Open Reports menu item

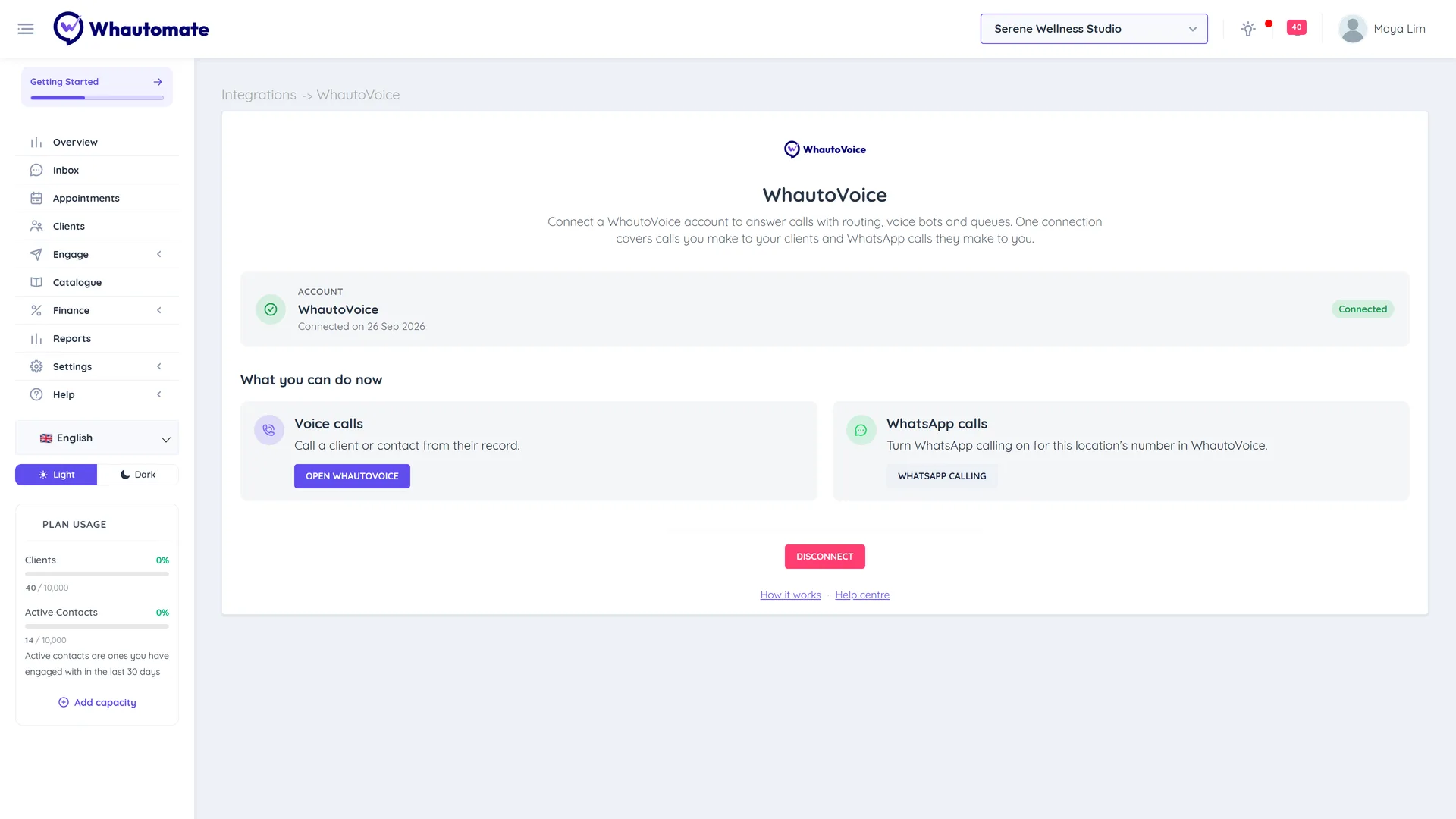(97, 338)
